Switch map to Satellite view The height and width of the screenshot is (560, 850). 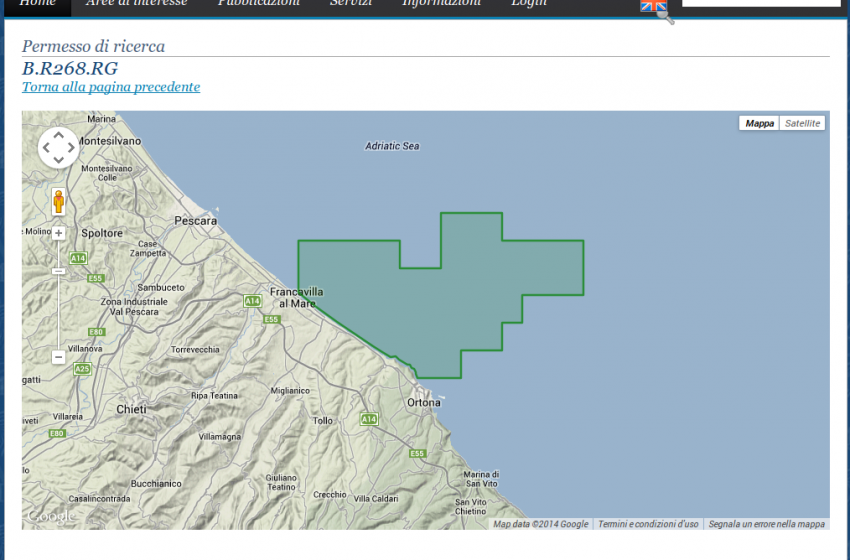(801, 123)
